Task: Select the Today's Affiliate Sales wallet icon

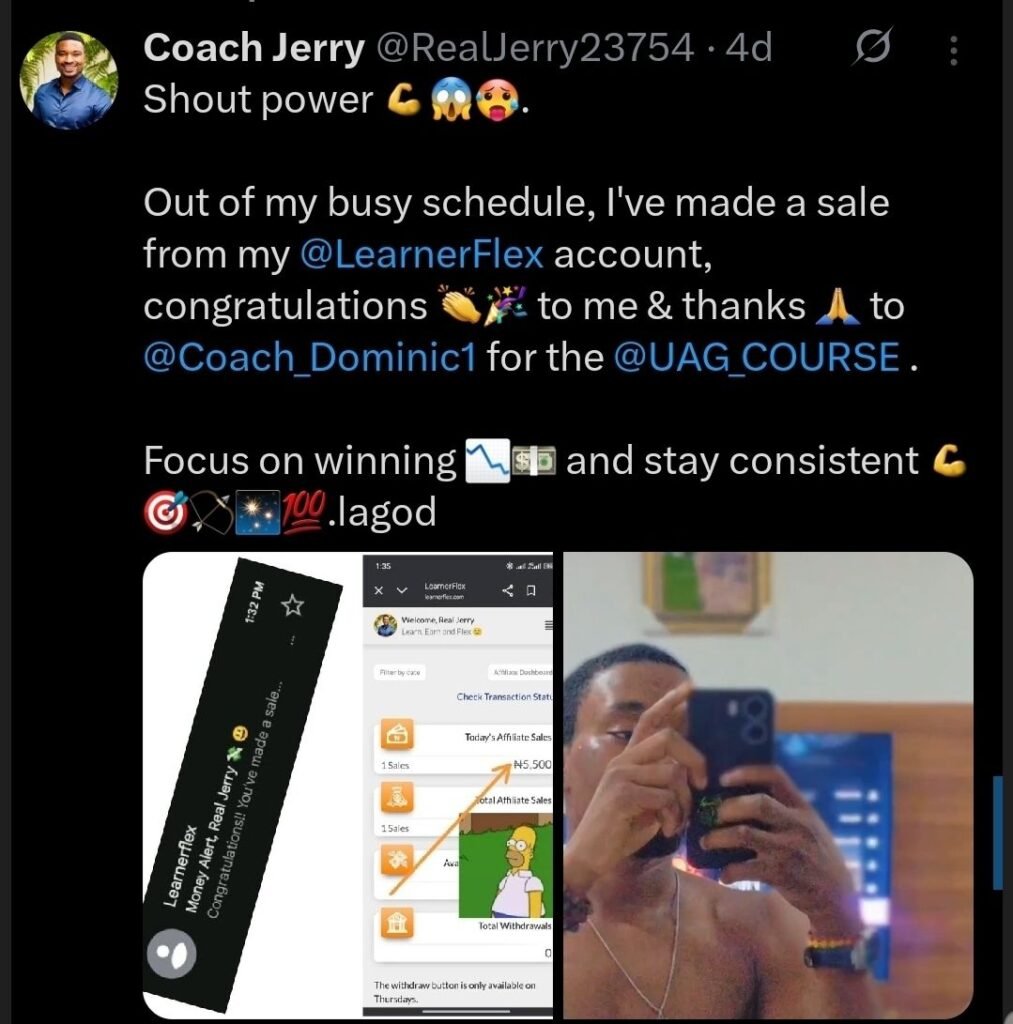Action: click(396, 735)
